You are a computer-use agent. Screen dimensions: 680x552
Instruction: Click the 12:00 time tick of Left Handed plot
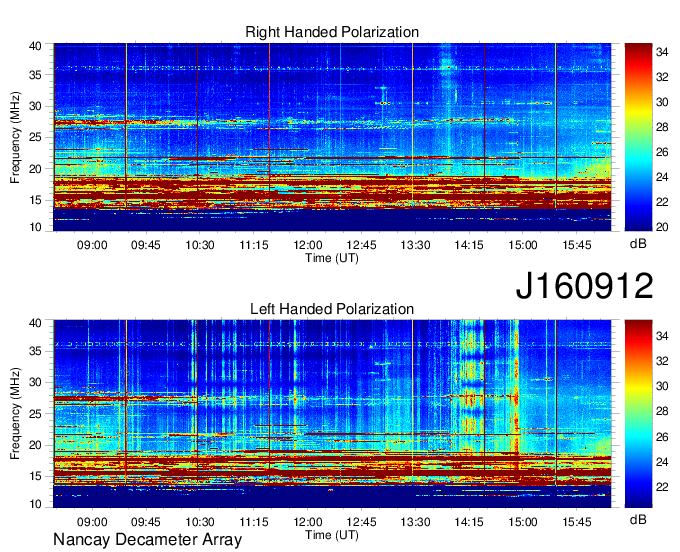[308, 522]
